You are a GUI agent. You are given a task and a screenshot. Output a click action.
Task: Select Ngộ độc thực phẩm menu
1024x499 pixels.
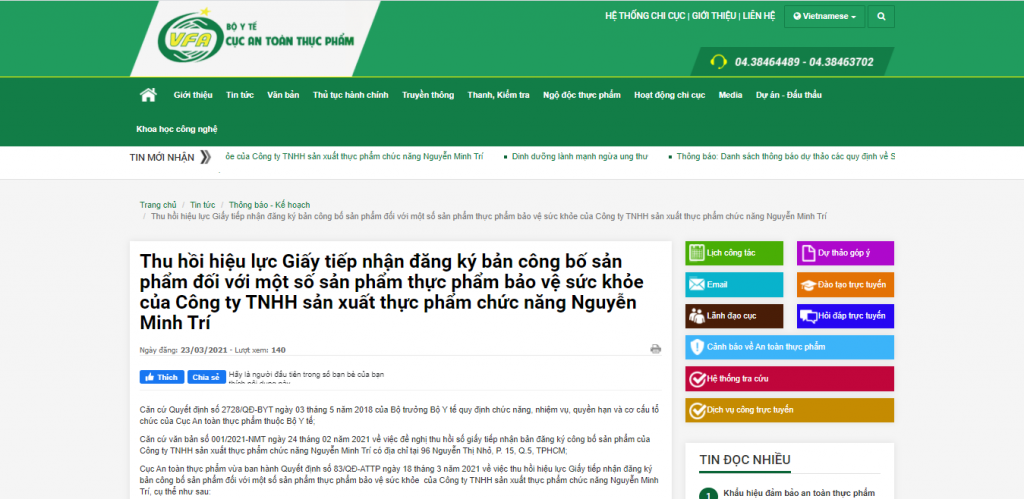(582, 95)
